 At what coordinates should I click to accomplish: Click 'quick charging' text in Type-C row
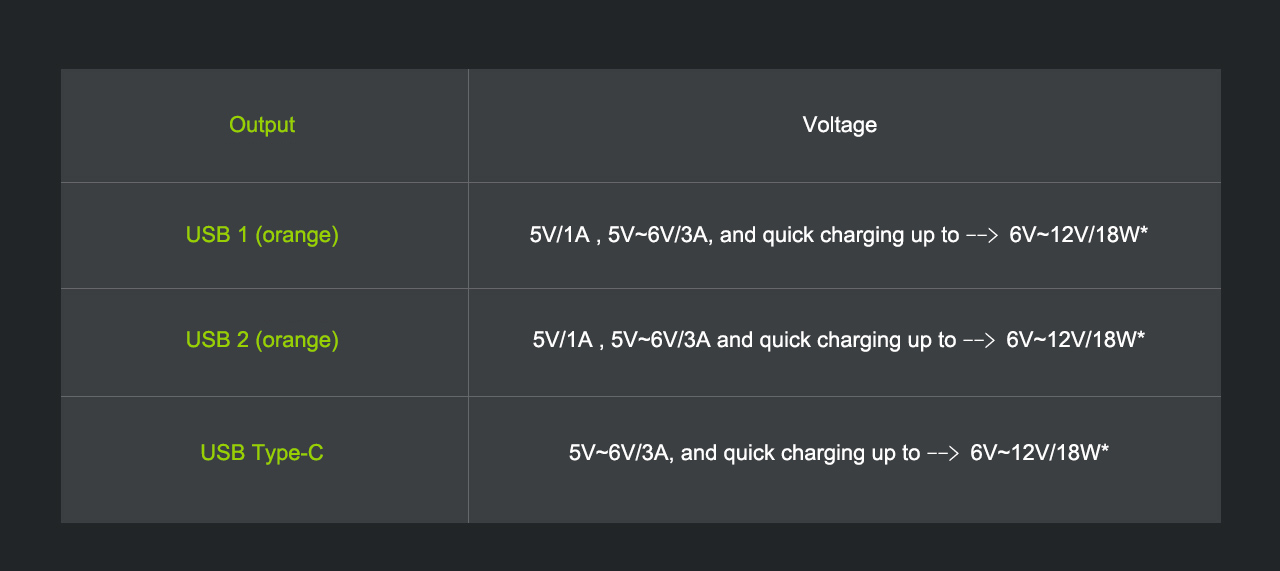click(x=786, y=453)
